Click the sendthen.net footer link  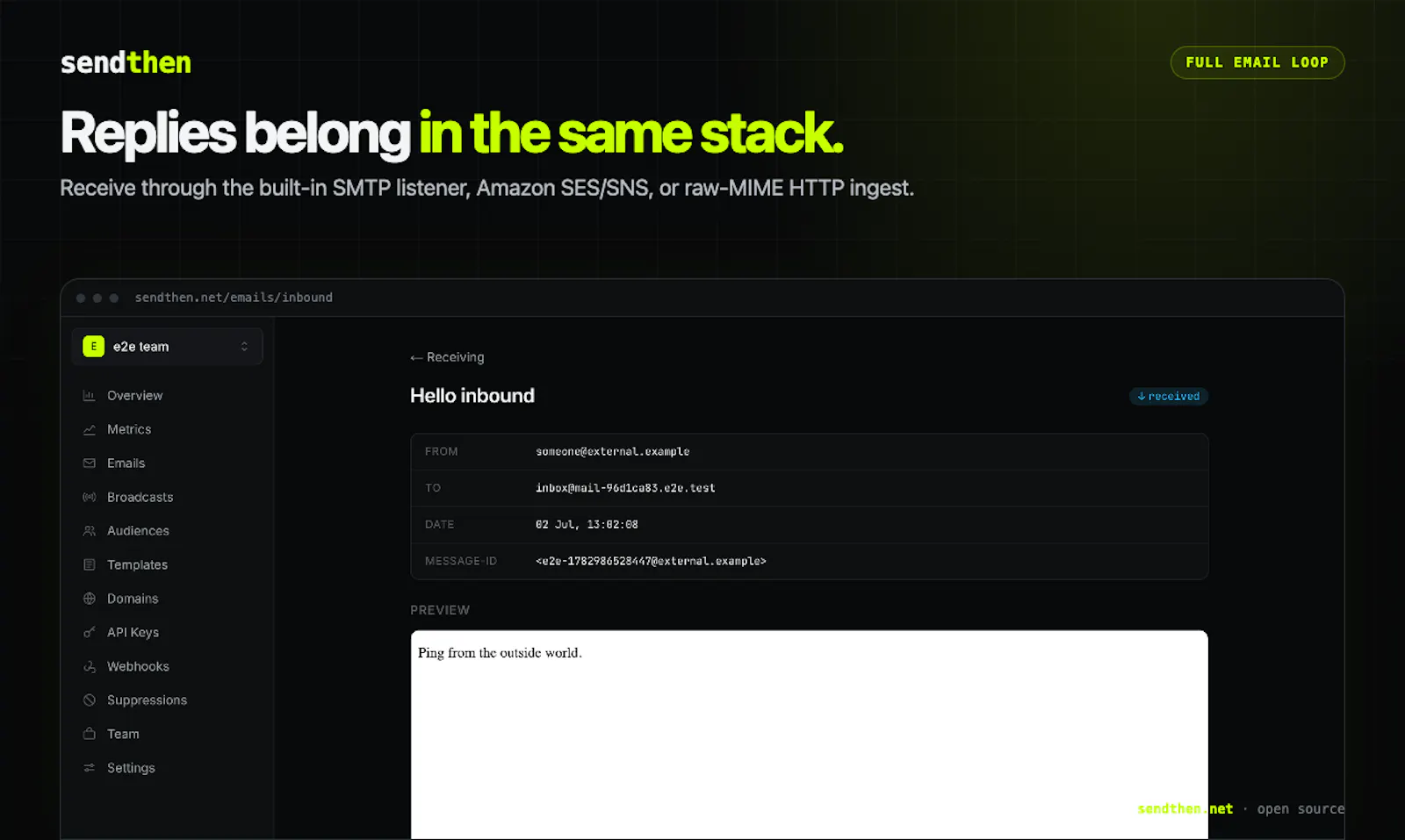pos(1185,808)
